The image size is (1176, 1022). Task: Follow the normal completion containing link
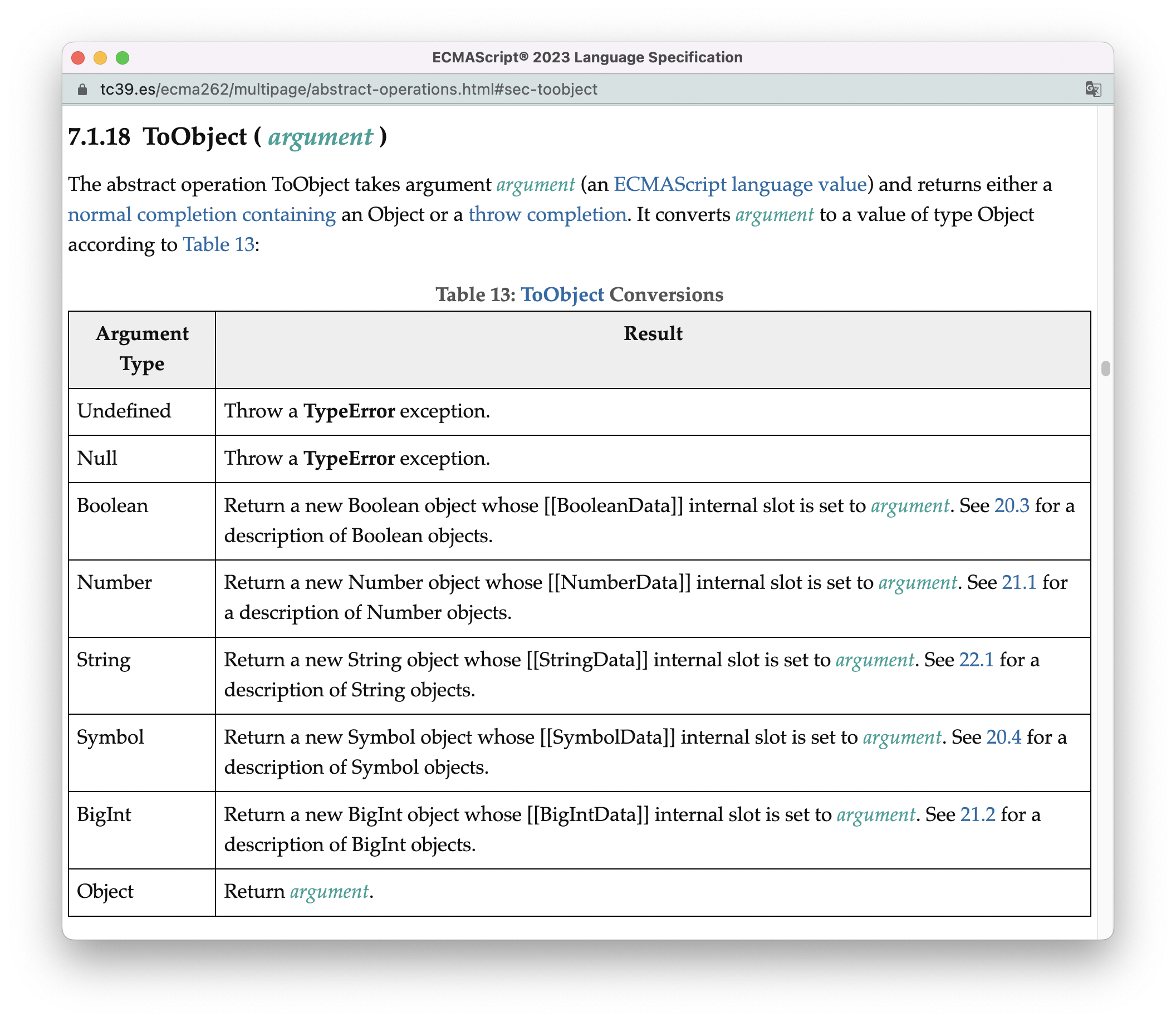pyautogui.click(x=202, y=214)
